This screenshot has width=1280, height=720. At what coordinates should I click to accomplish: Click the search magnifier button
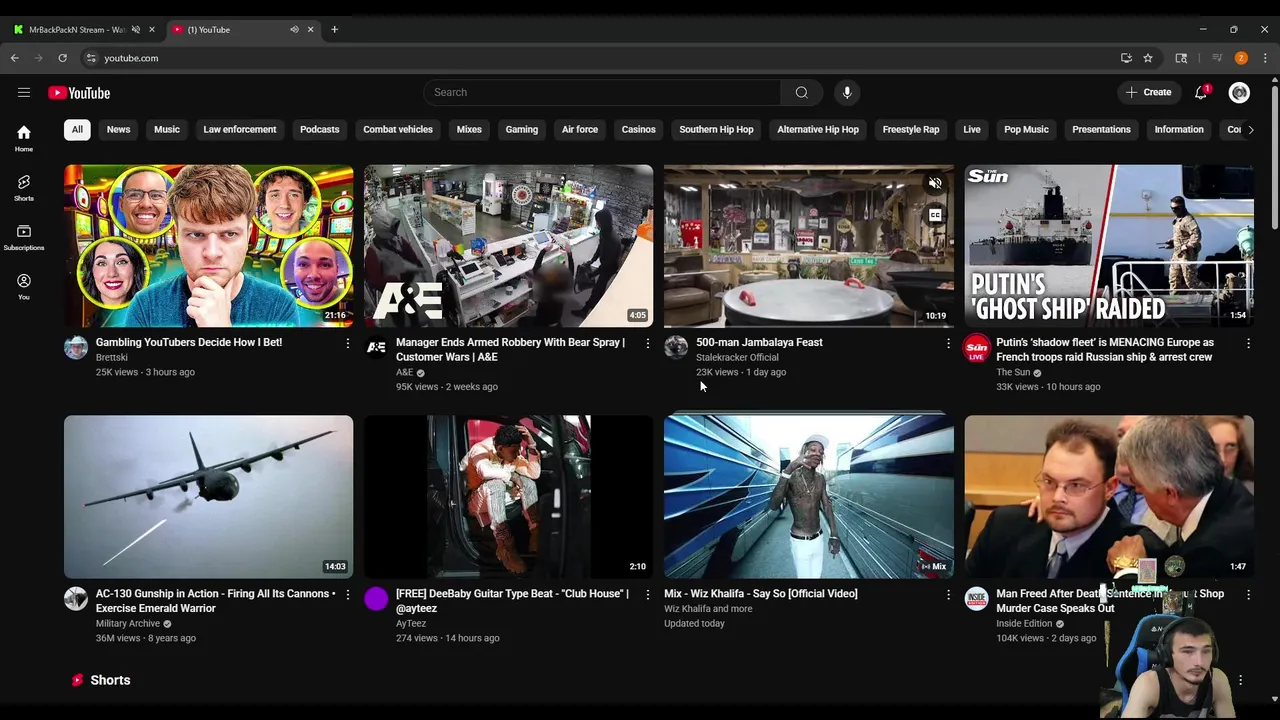[x=801, y=92]
